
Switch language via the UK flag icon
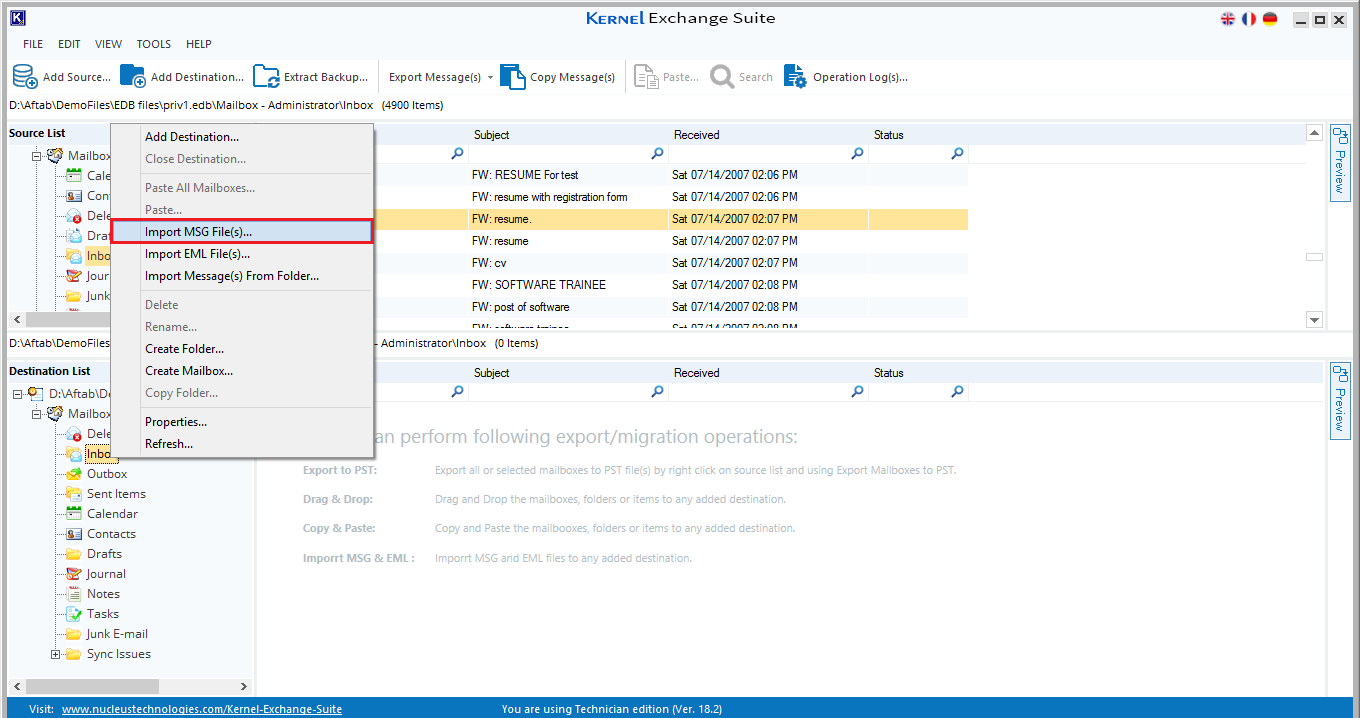click(x=1228, y=19)
